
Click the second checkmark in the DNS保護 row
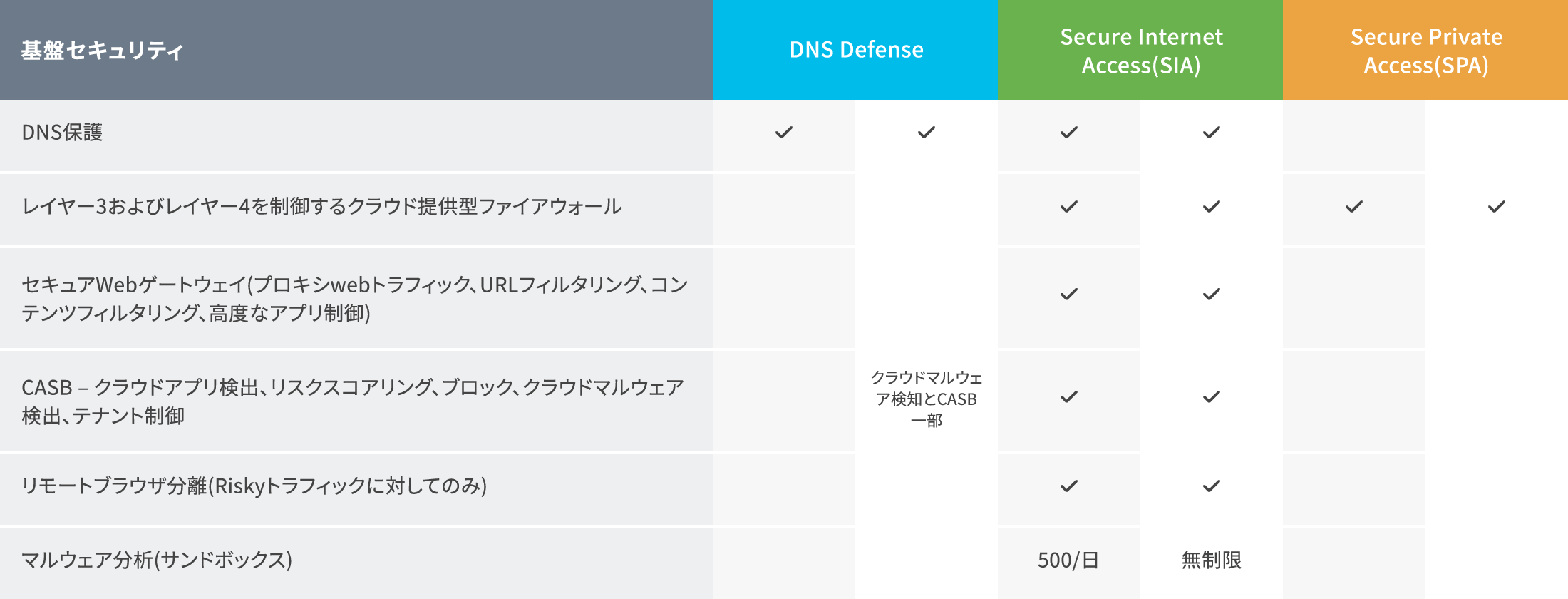(x=927, y=133)
